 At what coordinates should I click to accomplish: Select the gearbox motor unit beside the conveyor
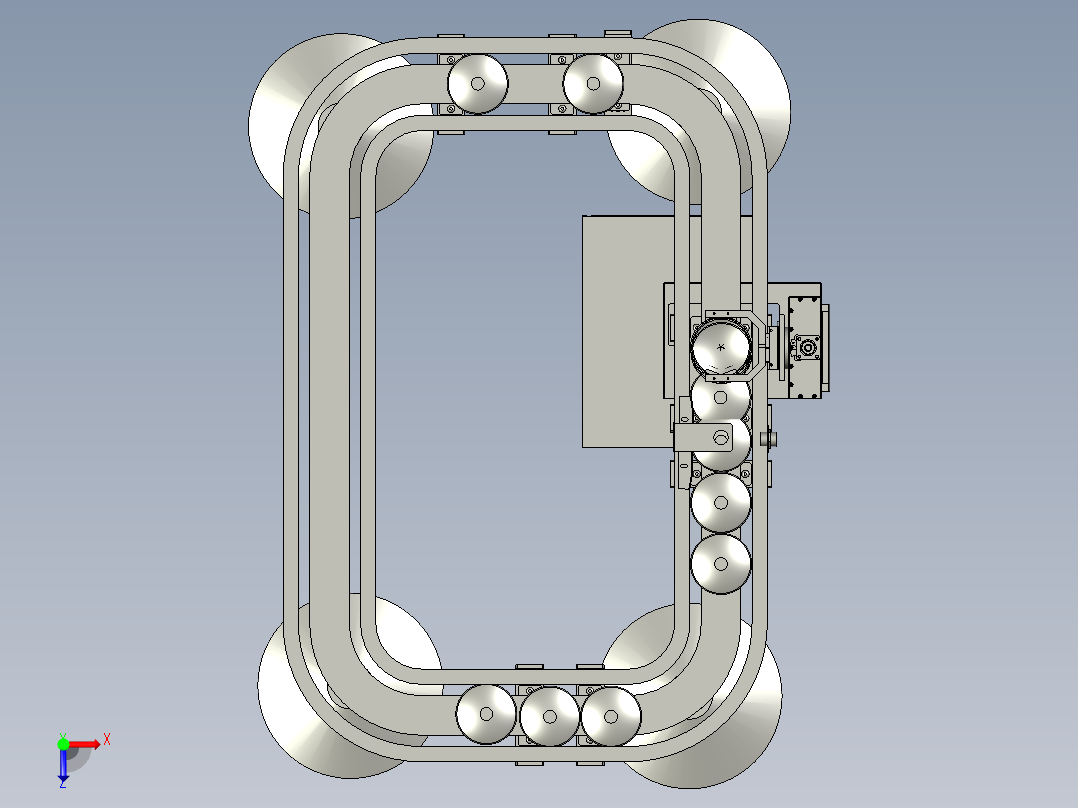[807, 347]
